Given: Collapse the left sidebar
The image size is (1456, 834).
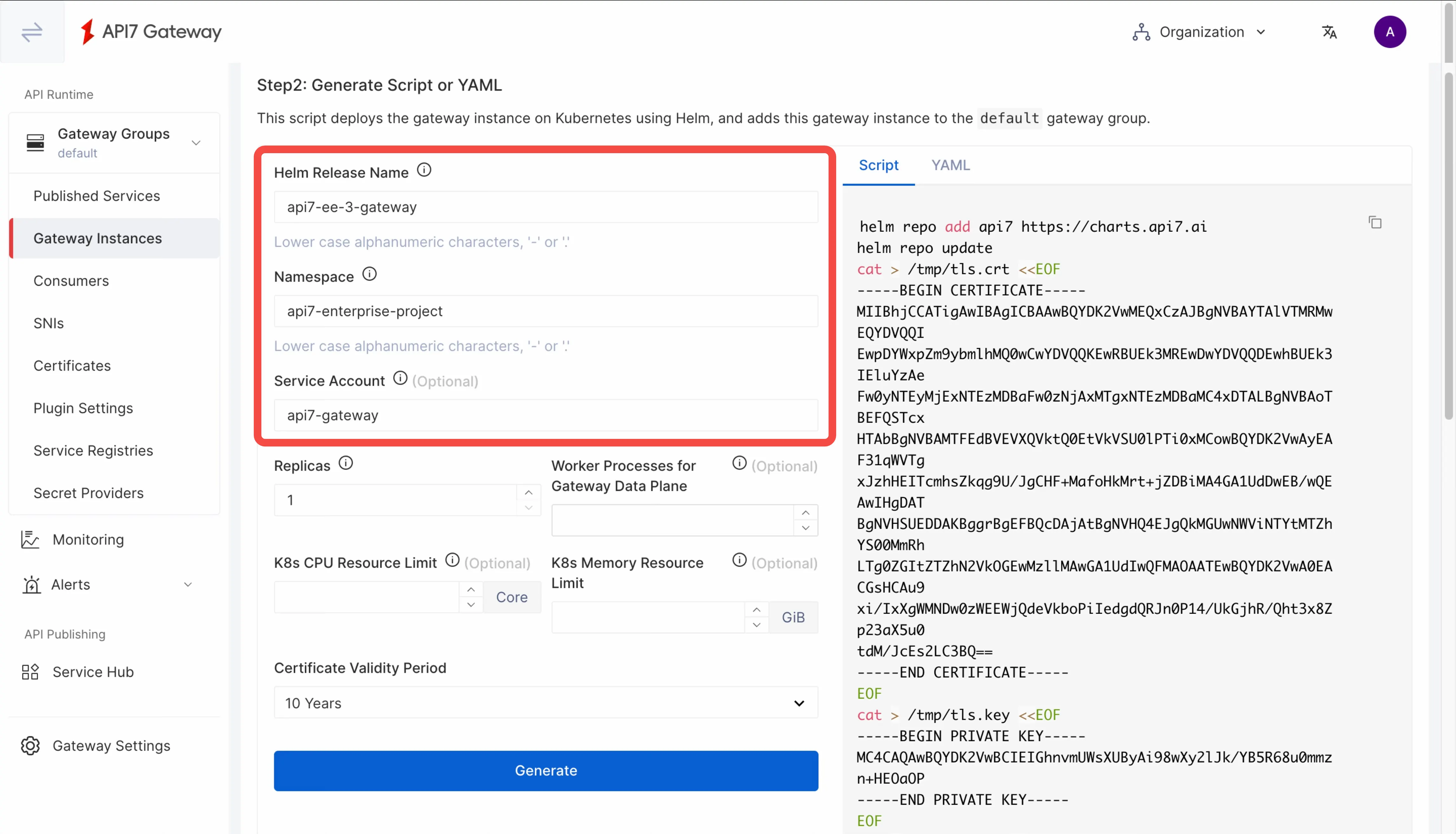Looking at the screenshot, I should pyautogui.click(x=31, y=33).
